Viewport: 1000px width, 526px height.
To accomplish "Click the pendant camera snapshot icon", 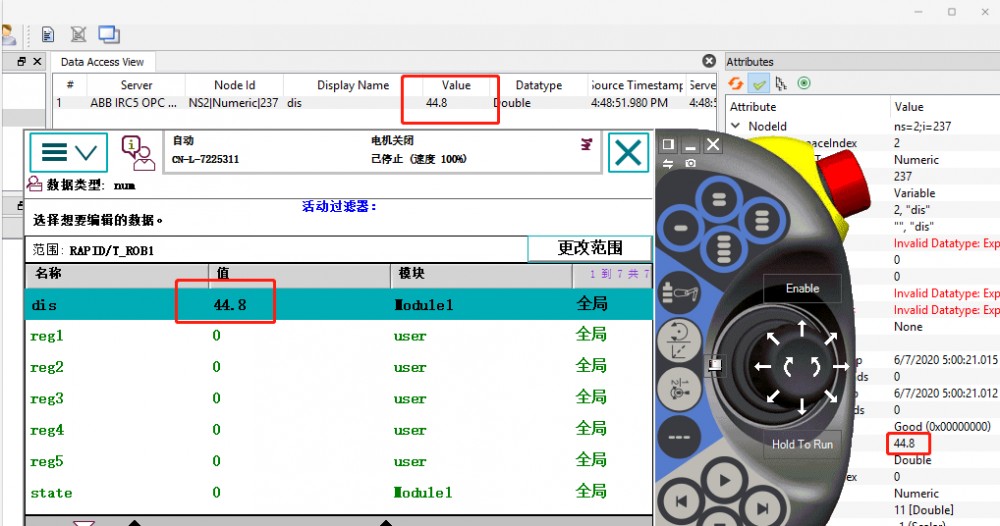I will 690,163.
